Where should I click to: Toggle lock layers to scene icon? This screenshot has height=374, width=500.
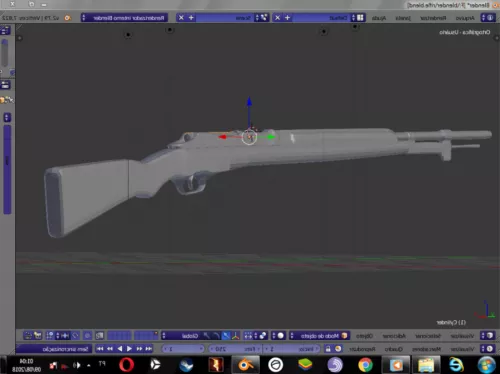click(99, 336)
